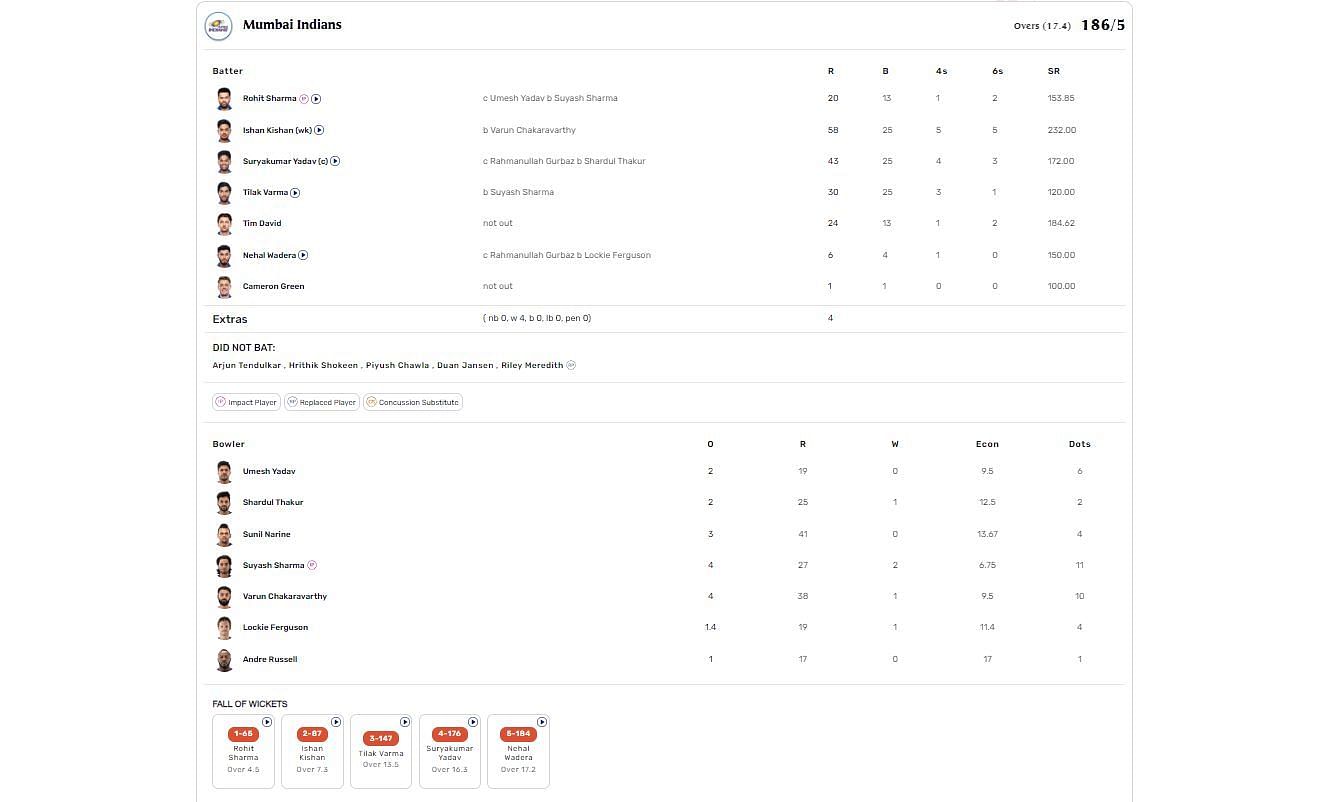Play video on 5-184 Nehal Wadera wicket card
The image size is (1341, 802).
(542, 722)
